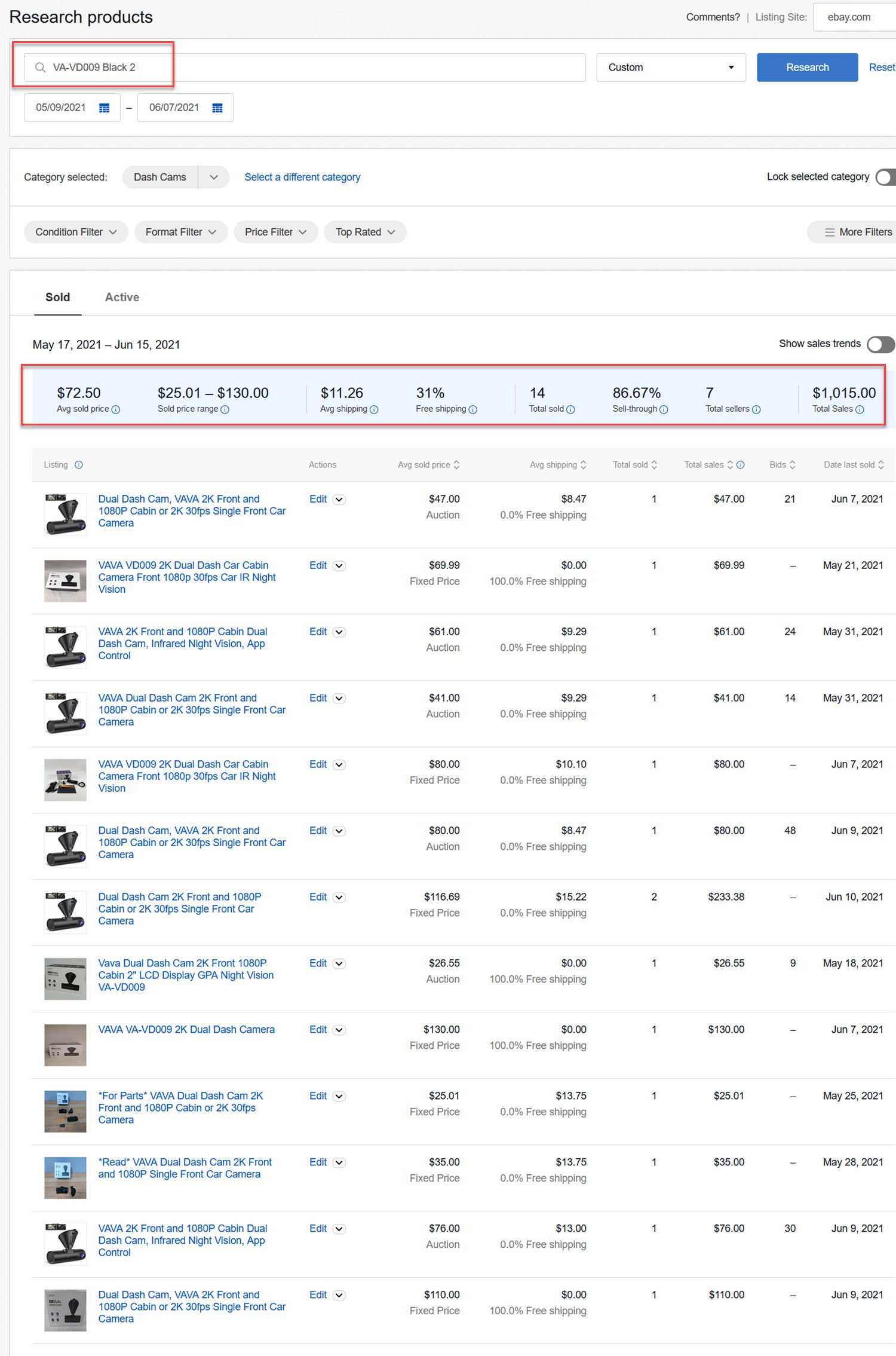This screenshot has height=1356, width=896.
Task: Click the VA-VD009 Black 2 search field
Action: point(305,68)
